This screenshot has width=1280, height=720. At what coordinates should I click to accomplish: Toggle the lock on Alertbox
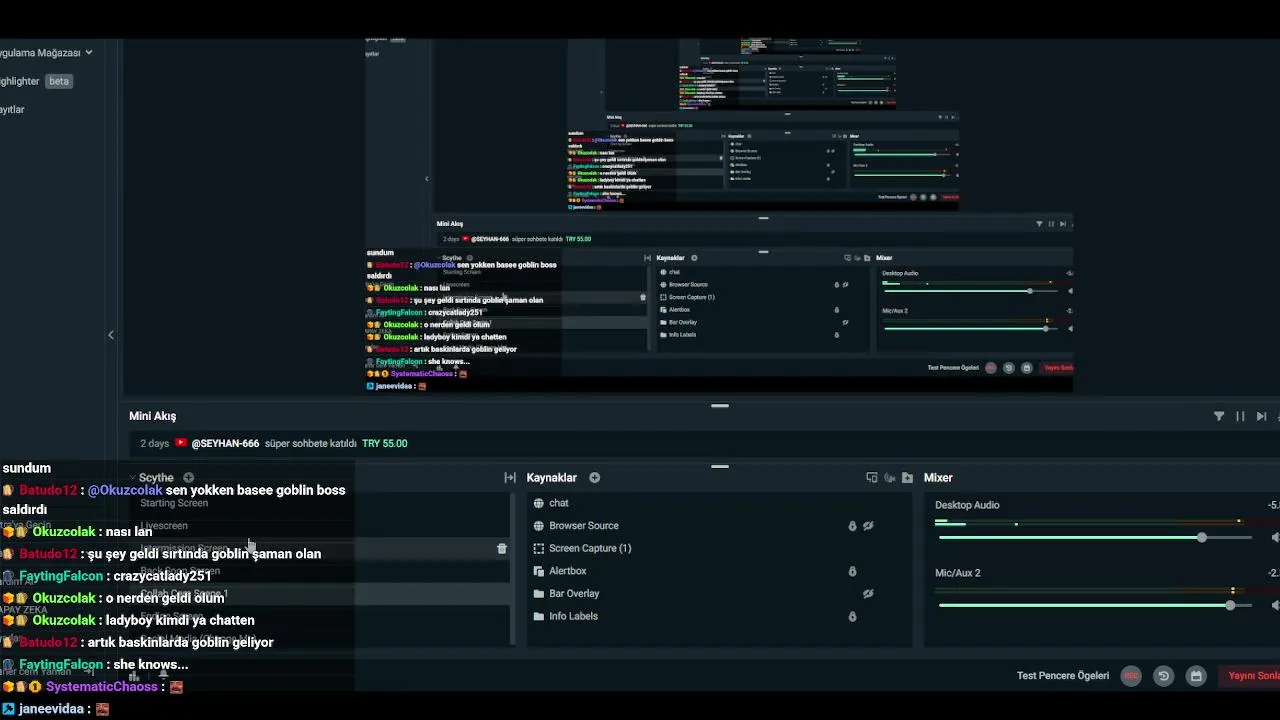coord(852,572)
